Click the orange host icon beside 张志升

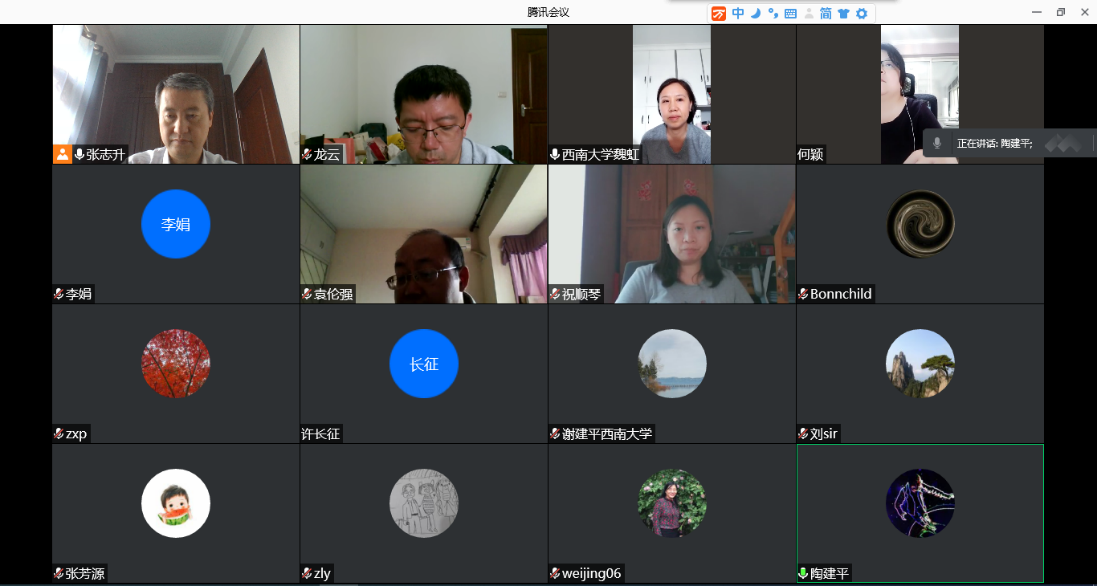tap(62, 154)
